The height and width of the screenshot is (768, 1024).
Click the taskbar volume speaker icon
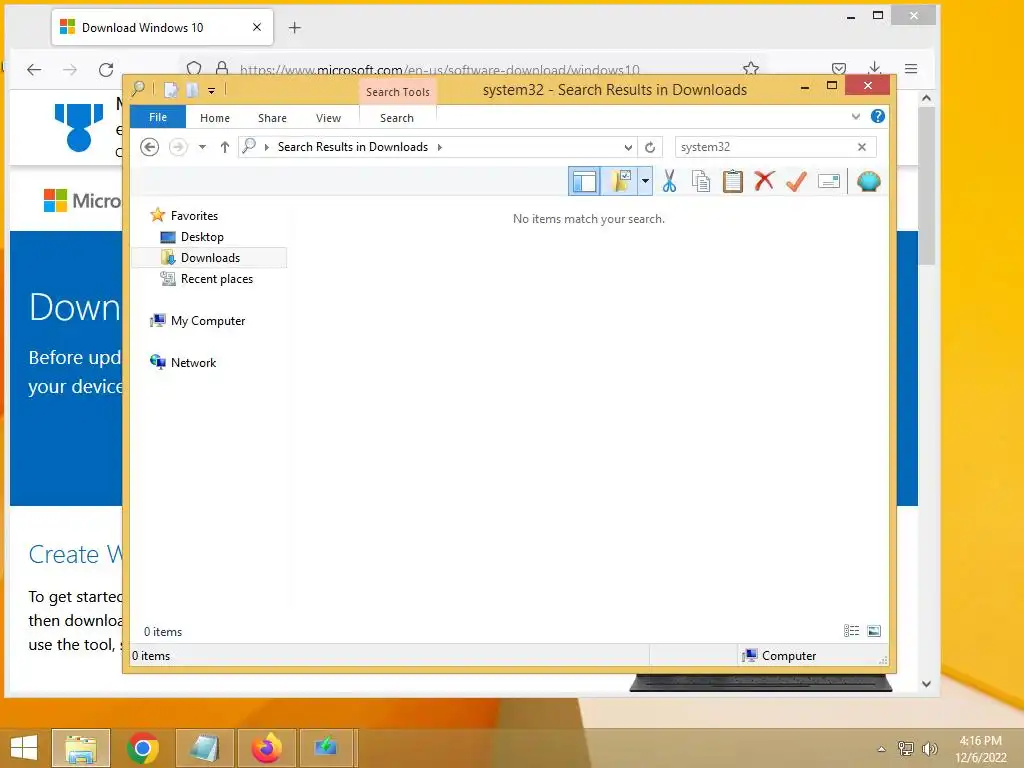(x=929, y=748)
